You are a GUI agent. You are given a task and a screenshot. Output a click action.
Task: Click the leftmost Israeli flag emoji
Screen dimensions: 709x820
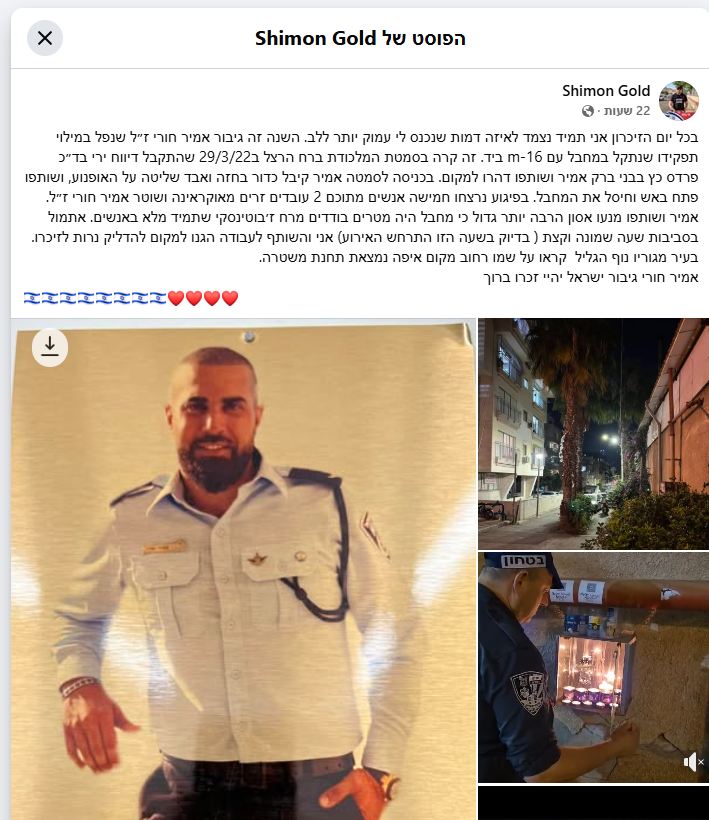(32, 298)
